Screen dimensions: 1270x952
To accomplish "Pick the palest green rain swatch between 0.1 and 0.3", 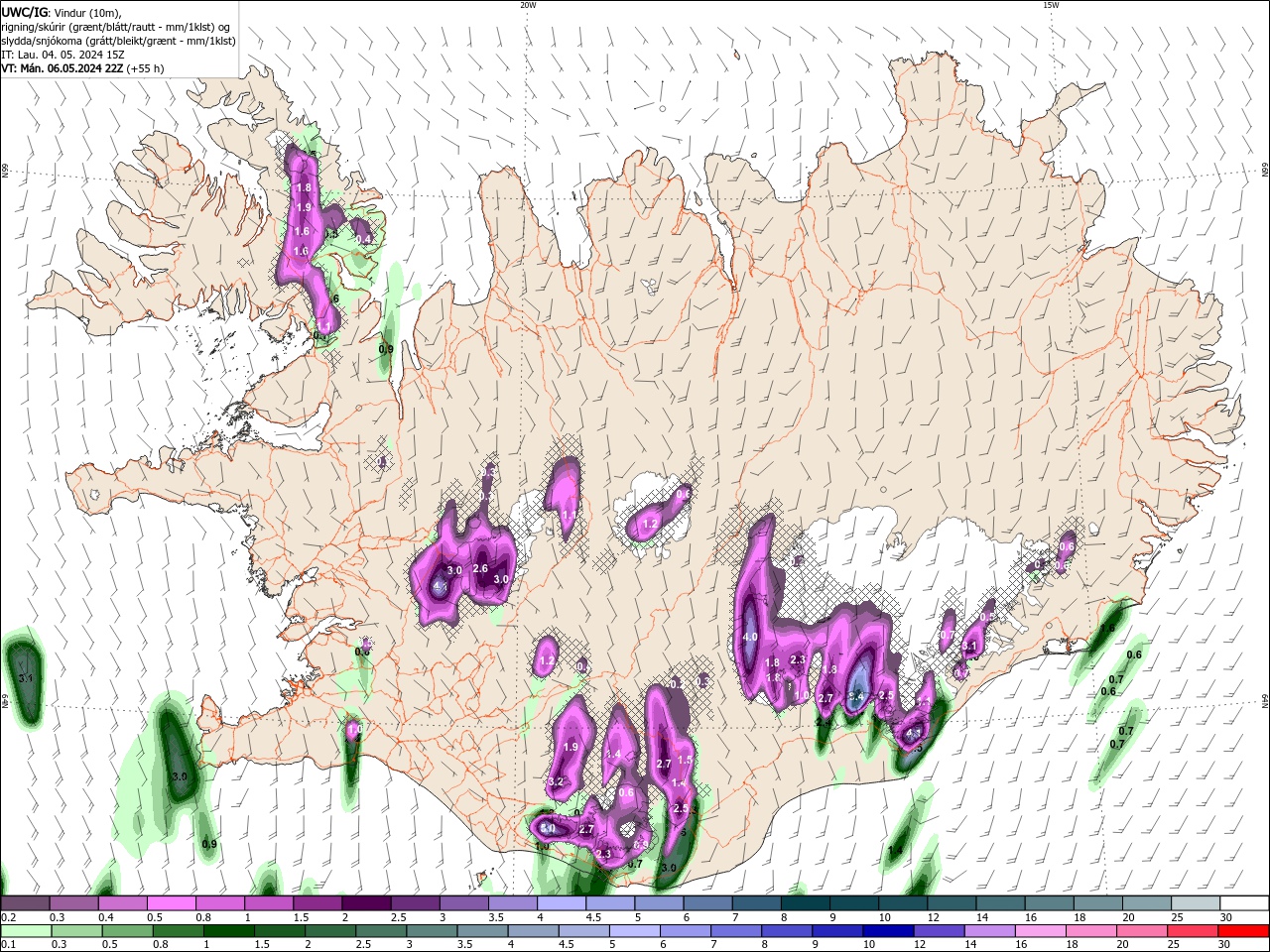I will click(x=25, y=931).
